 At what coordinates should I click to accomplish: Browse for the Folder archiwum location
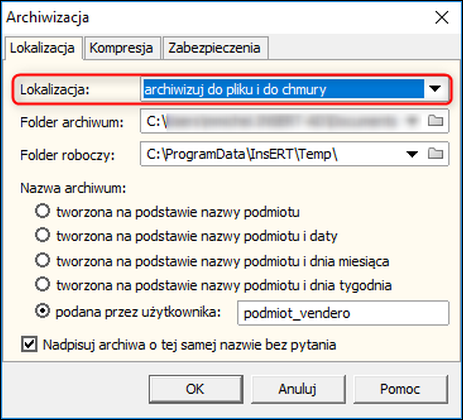pos(435,121)
